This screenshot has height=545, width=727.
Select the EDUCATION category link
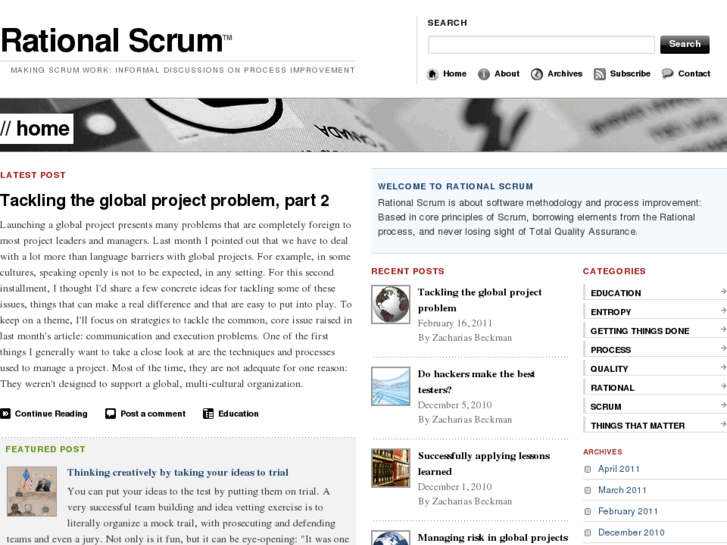point(616,293)
